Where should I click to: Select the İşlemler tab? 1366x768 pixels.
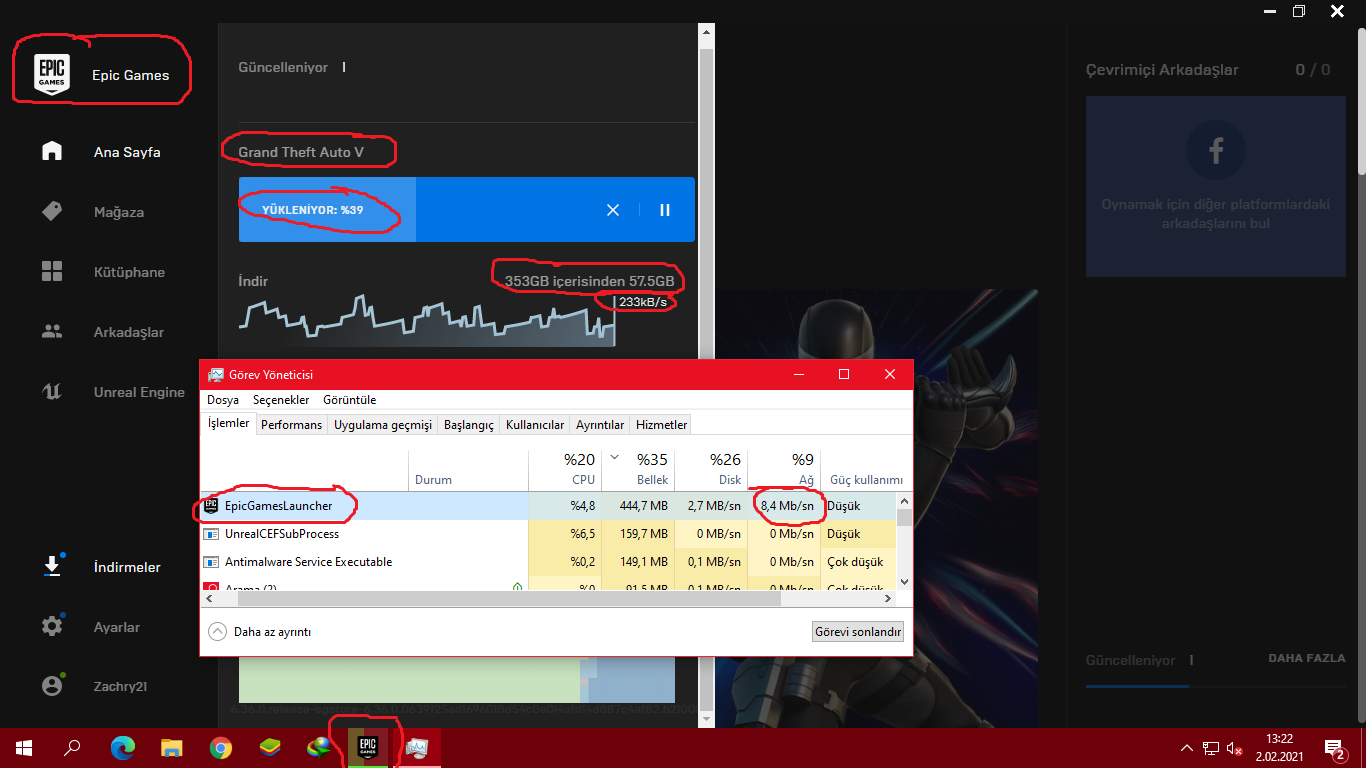(228, 423)
